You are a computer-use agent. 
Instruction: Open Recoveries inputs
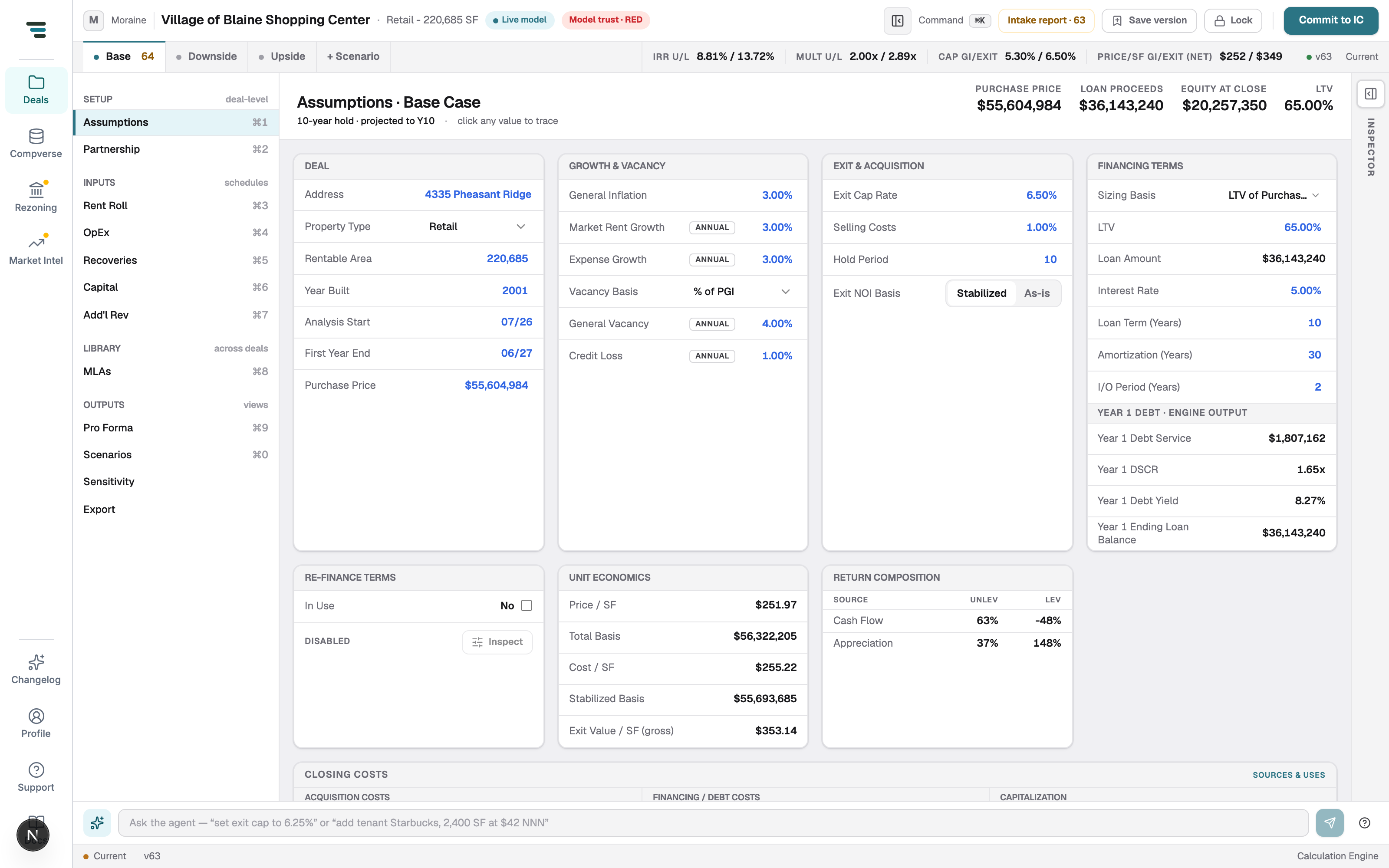(x=176, y=260)
